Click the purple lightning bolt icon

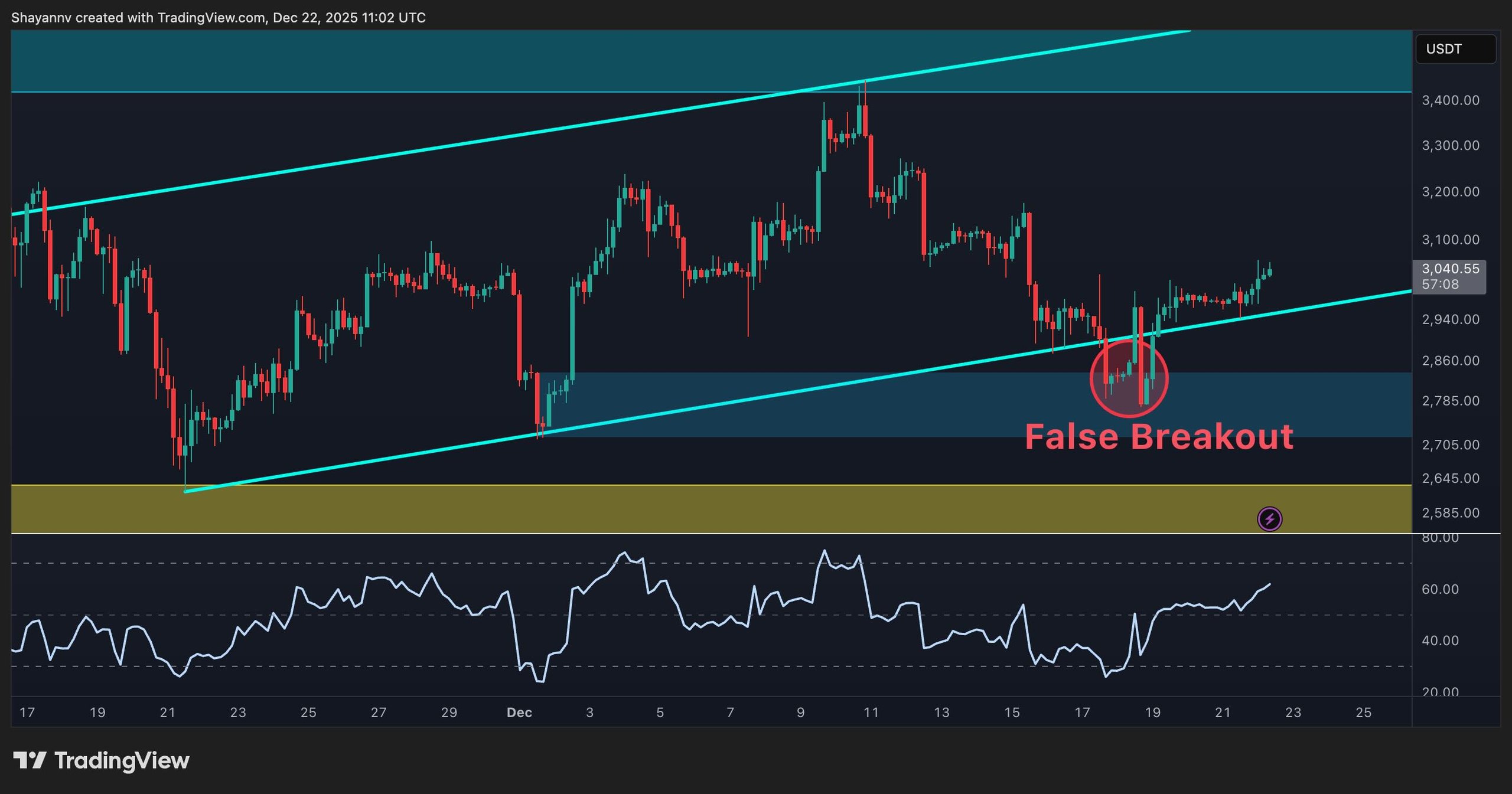1269,519
